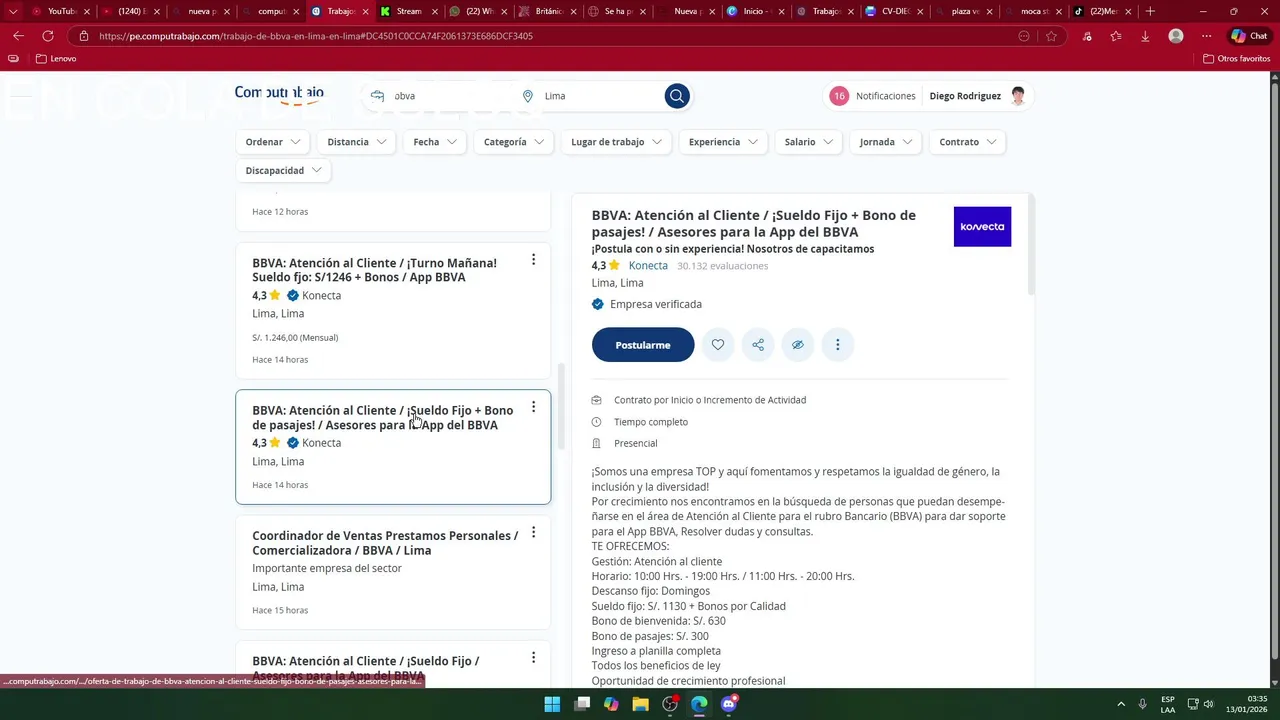This screenshot has width=1280, height=720.
Task: Open Copilot Chat button in browser
Action: 1250,36
